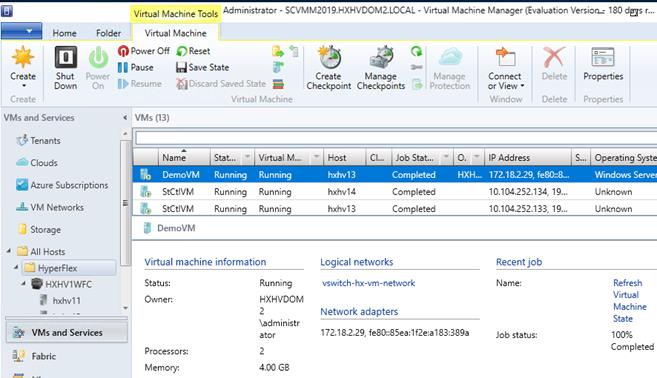657x378 pixels.
Task: Click Save State in ribbon
Action: click(x=203, y=67)
